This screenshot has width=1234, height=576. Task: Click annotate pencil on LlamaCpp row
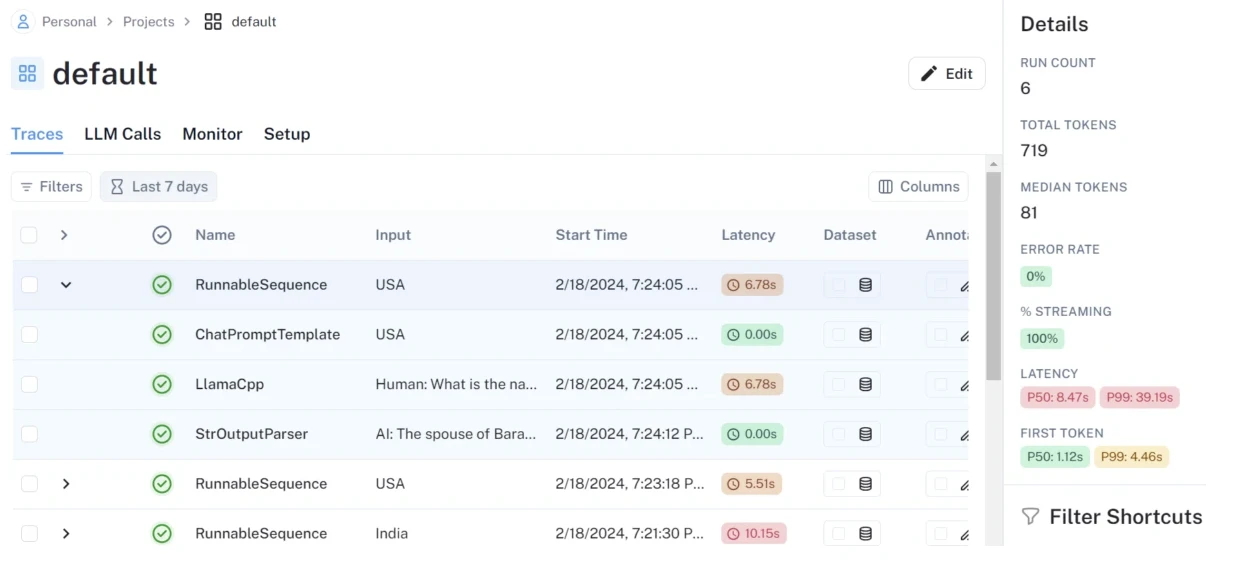pyautogui.click(x=964, y=385)
